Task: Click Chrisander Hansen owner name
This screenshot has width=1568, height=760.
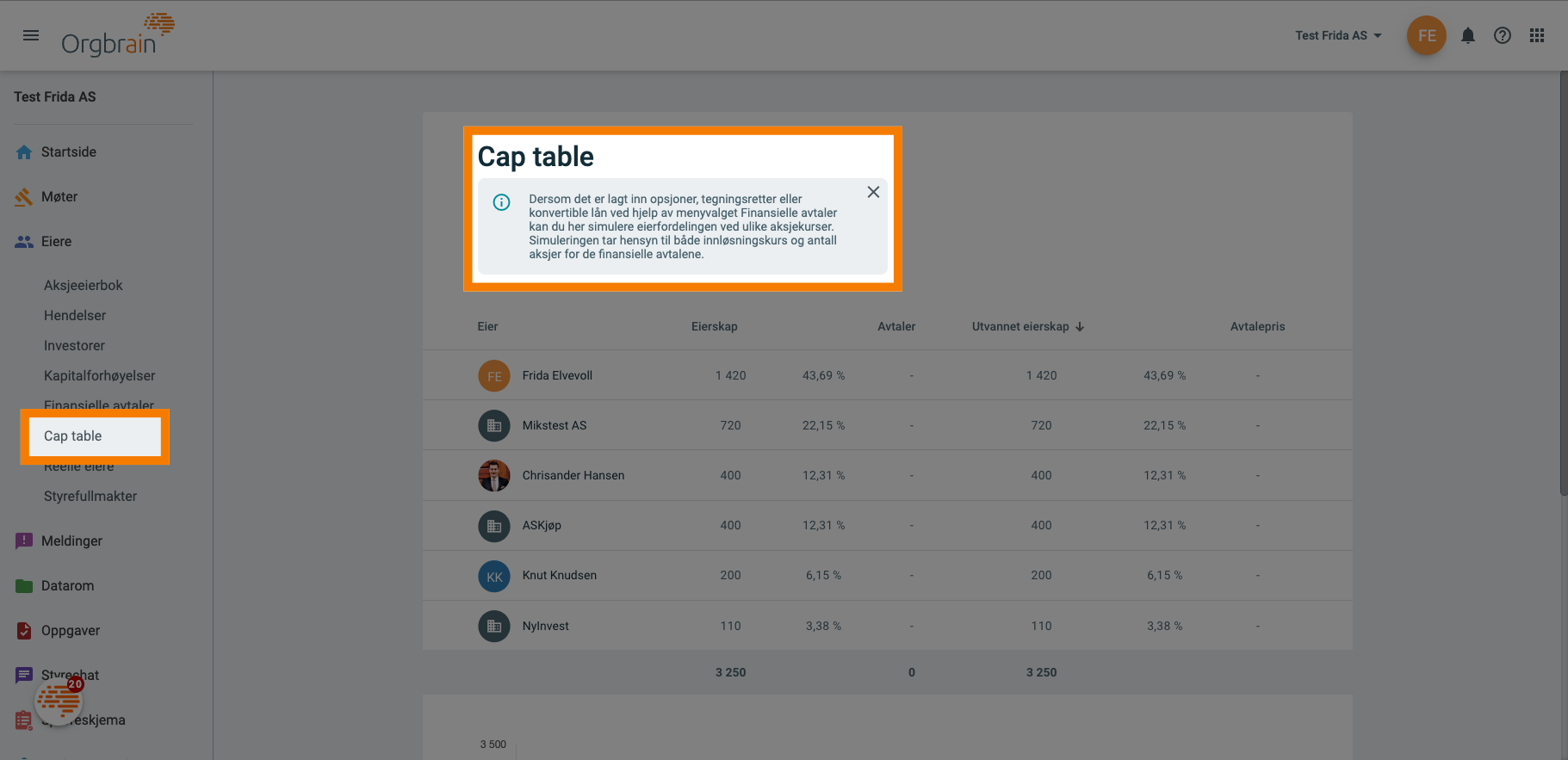Action: 573,475
